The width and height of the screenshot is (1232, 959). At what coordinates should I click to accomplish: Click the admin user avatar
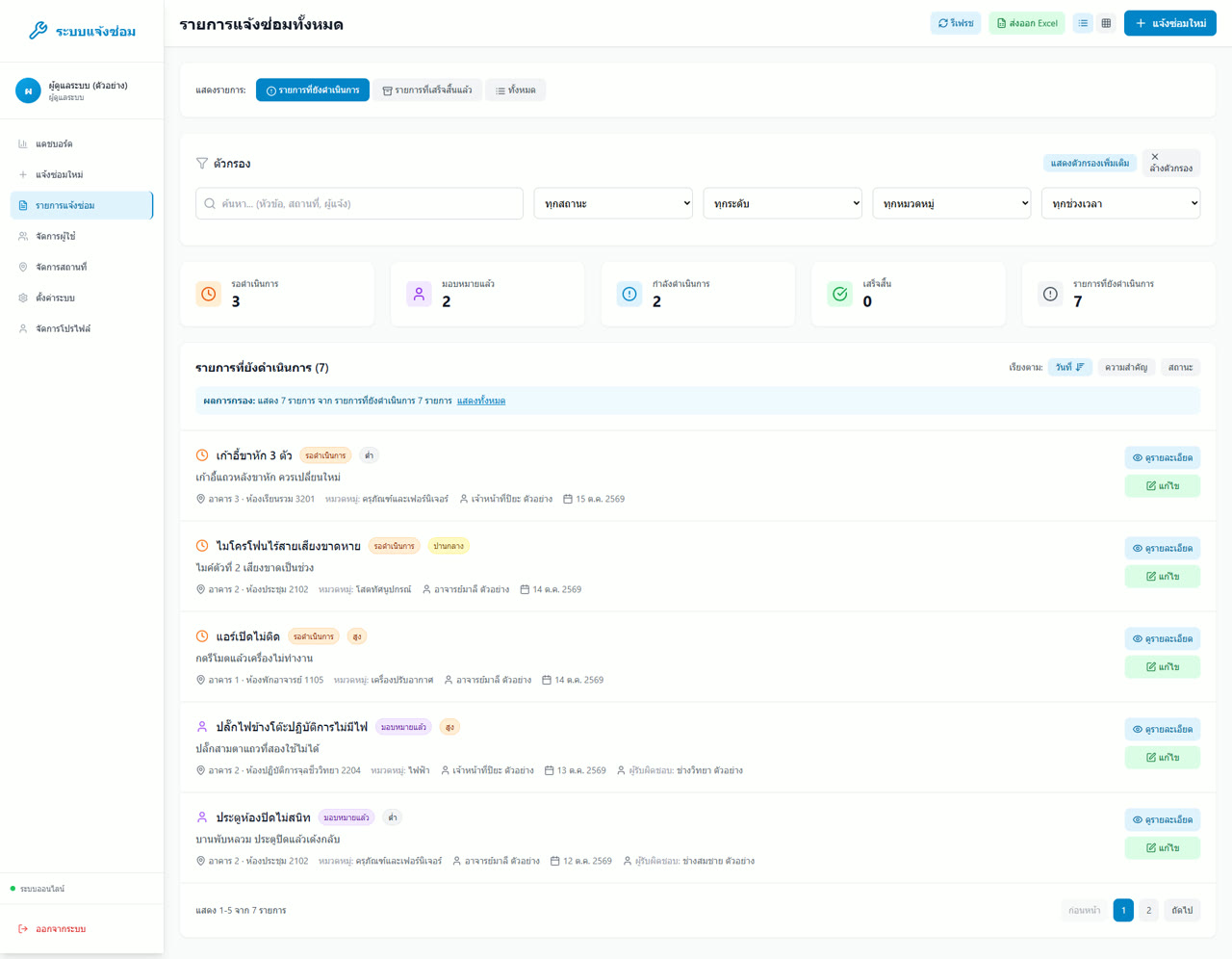pos(28,91)
